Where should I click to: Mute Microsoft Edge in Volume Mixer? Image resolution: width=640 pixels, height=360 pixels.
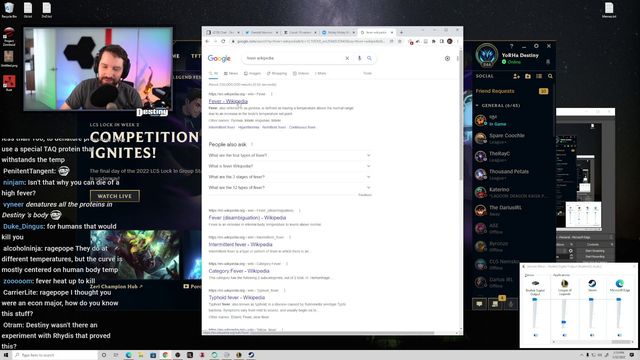620,335
